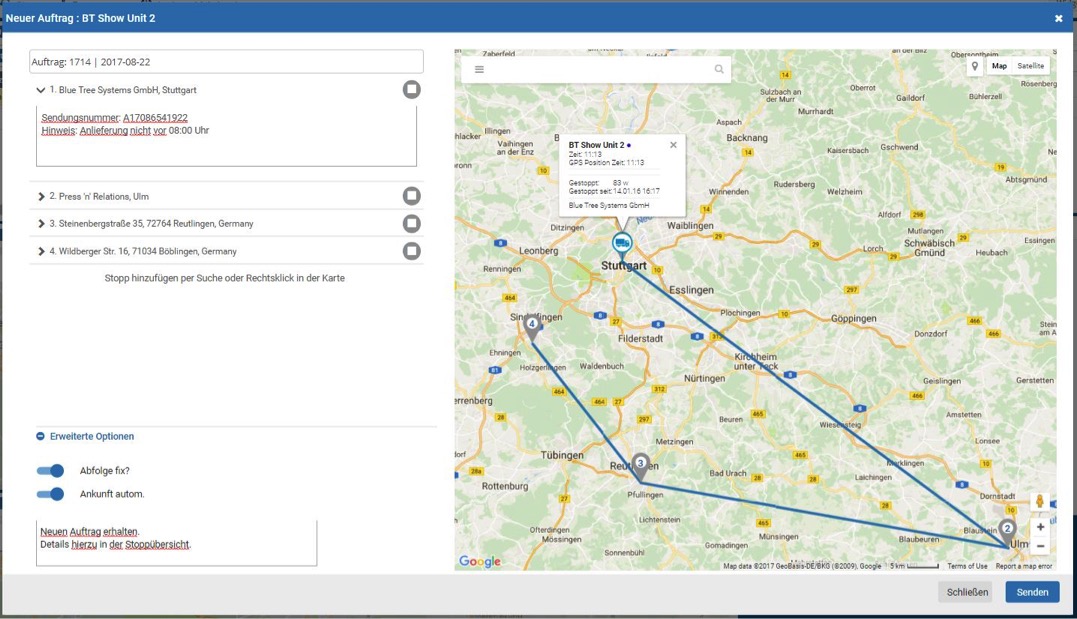
Task: Expand stop 3 Steinenbergstraße 35
Action: coord(41,224)
